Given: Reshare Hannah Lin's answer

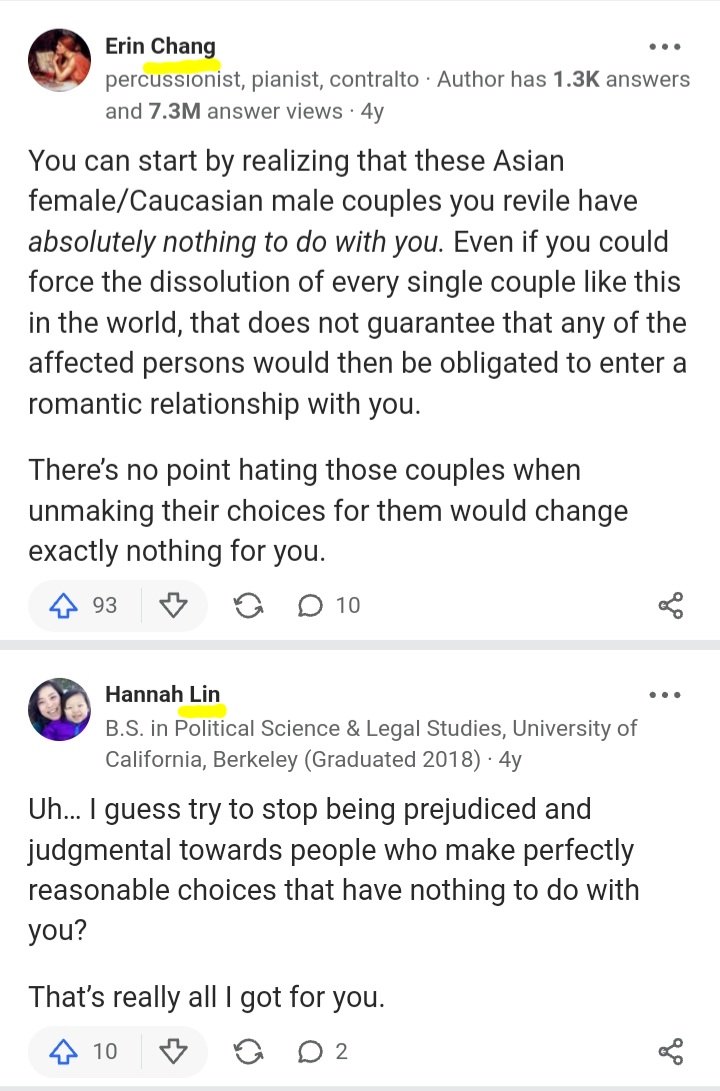Looking at the screenshot, I should coord(248,1051).
